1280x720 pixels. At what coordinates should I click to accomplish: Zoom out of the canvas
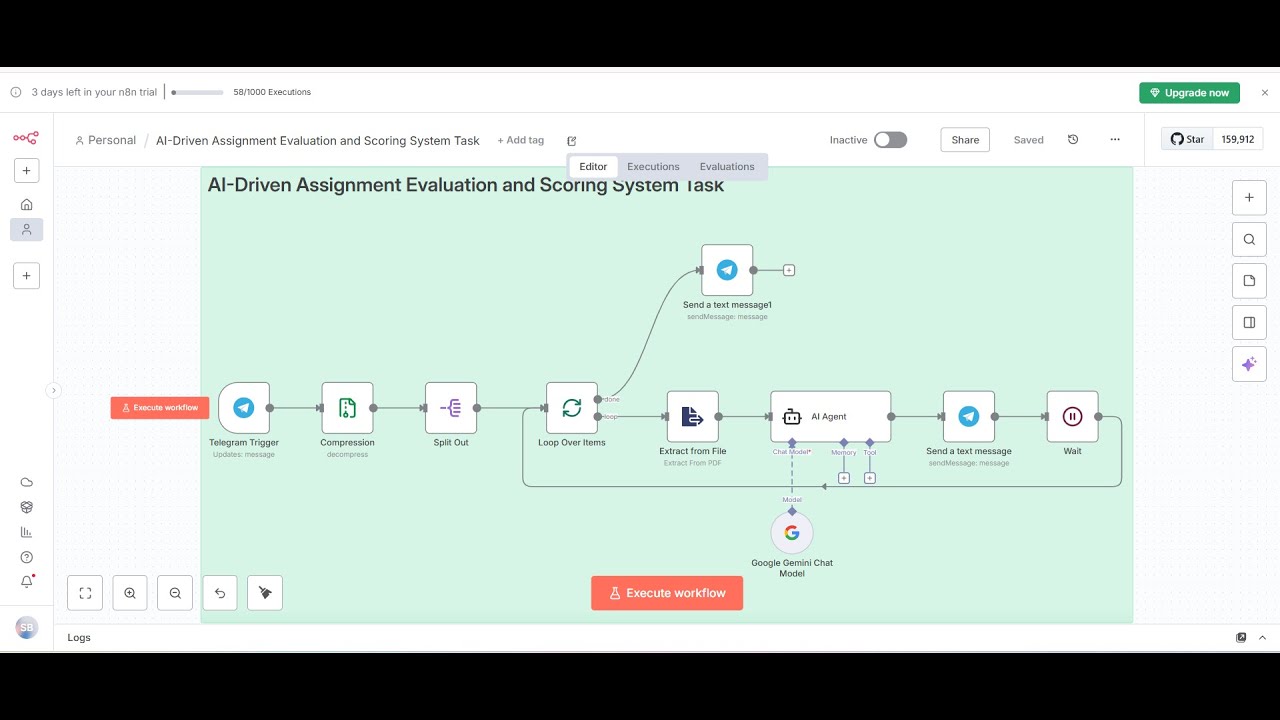click(175, 593)
